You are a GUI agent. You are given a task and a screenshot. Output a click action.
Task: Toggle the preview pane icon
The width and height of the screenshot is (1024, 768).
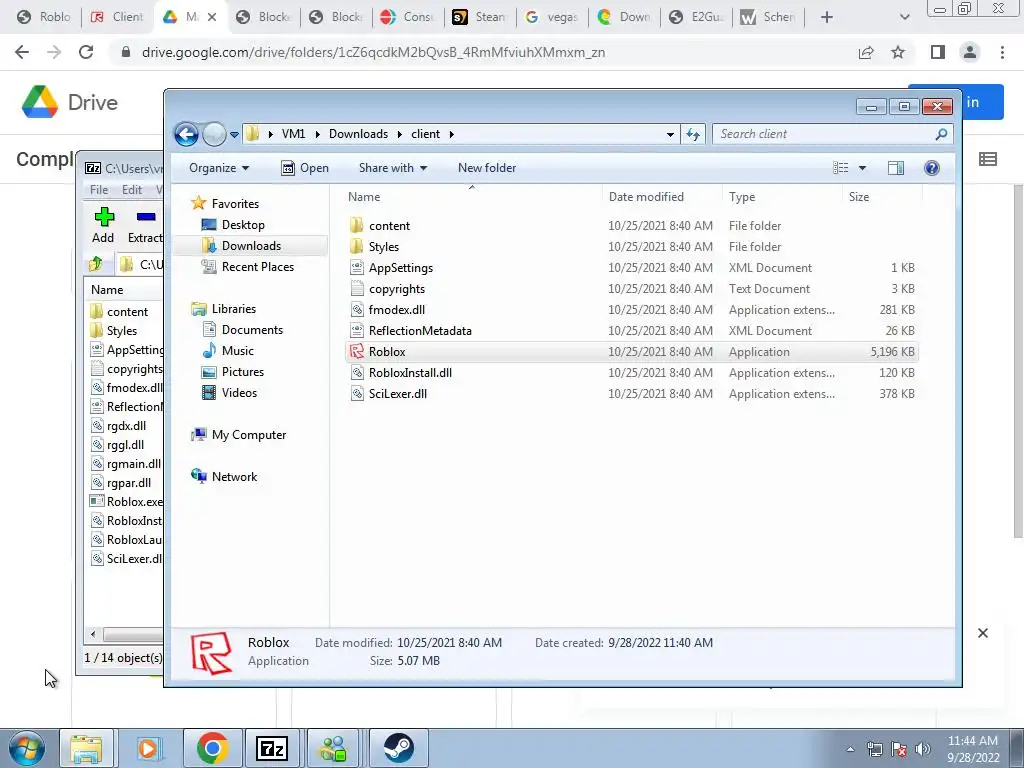coord(896,168)
